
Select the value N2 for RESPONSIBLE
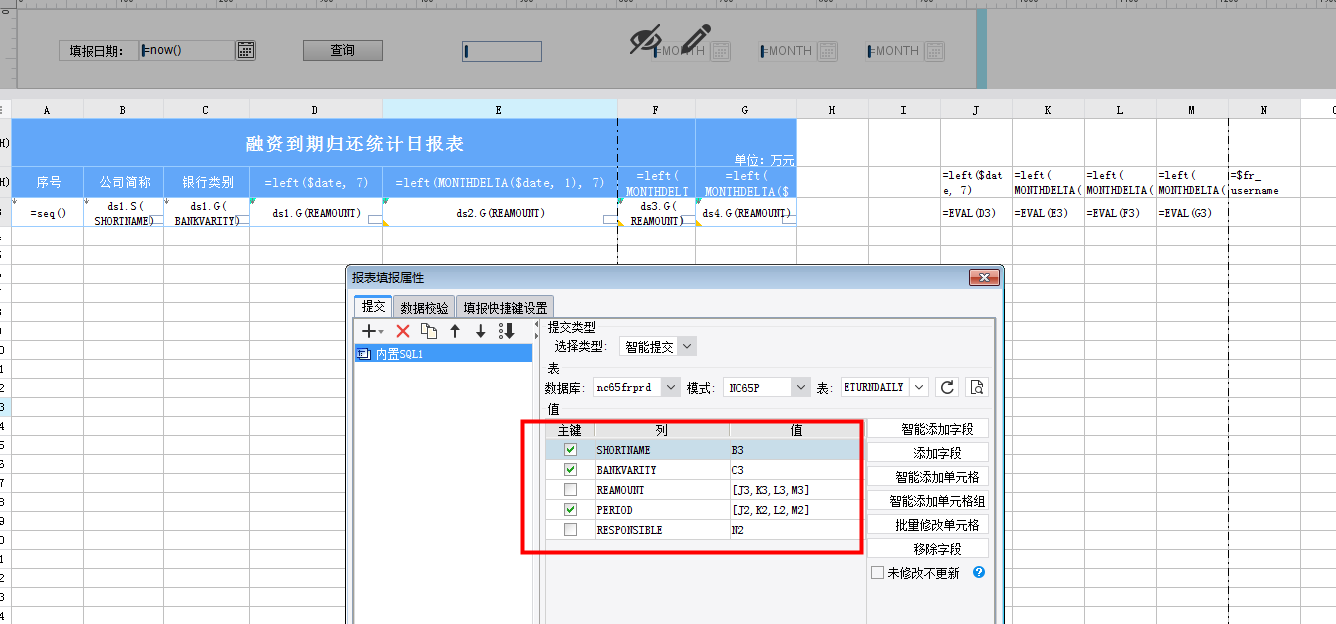[x=794, y=530]
